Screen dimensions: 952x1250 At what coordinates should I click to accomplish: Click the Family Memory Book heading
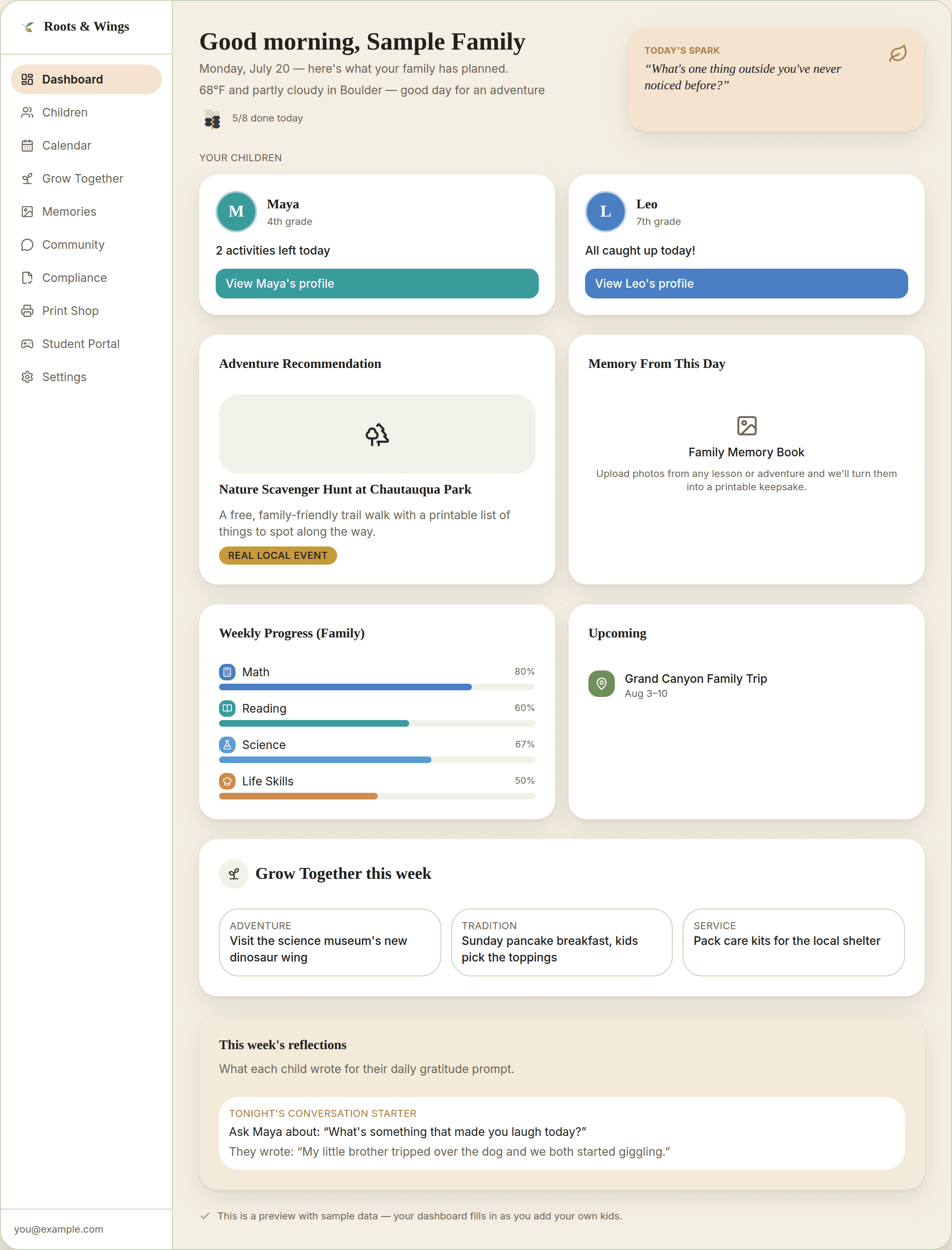pyautogui.click(x=746, y=452)
